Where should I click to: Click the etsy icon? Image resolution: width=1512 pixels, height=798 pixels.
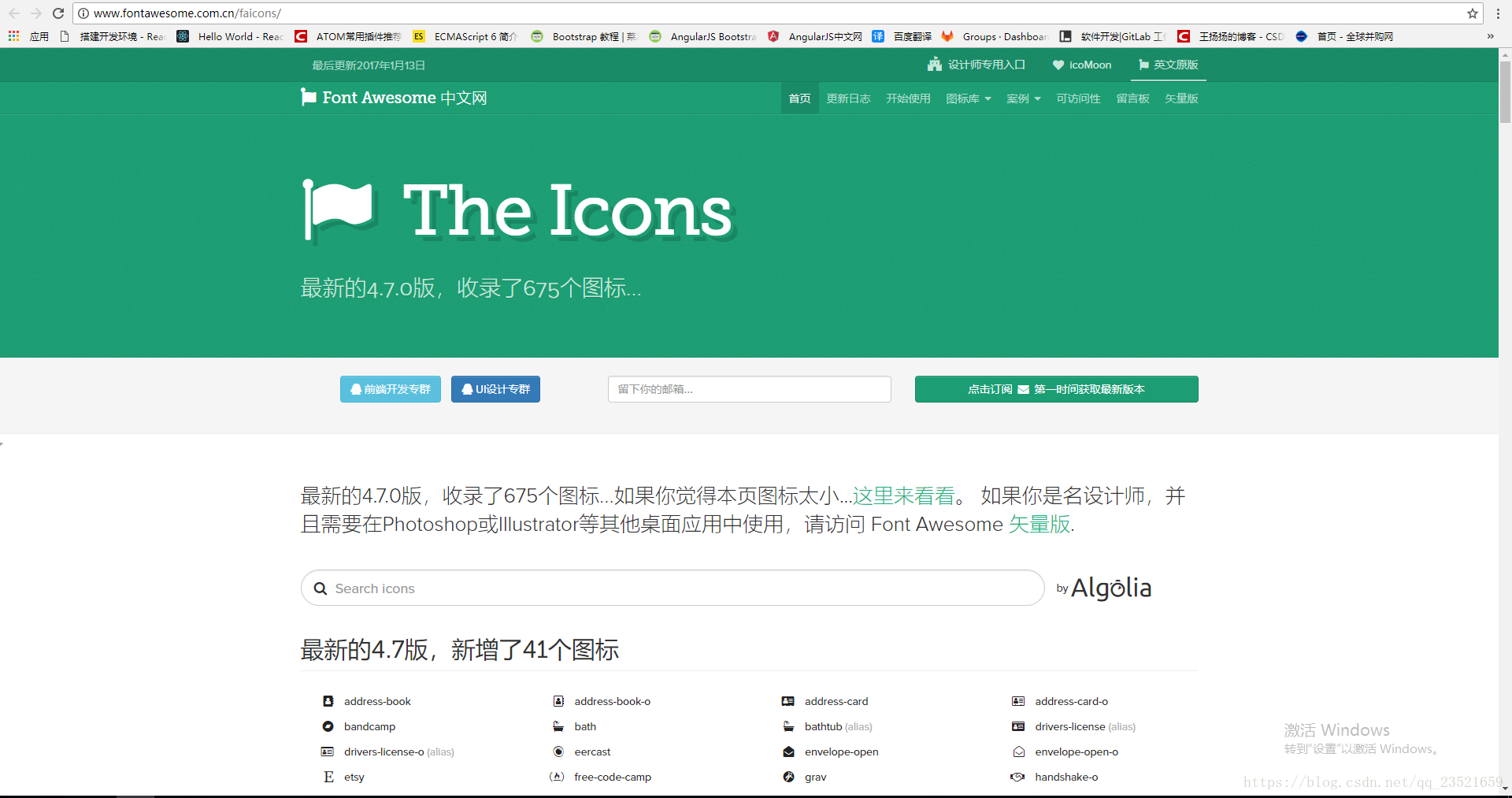(328, 777)
